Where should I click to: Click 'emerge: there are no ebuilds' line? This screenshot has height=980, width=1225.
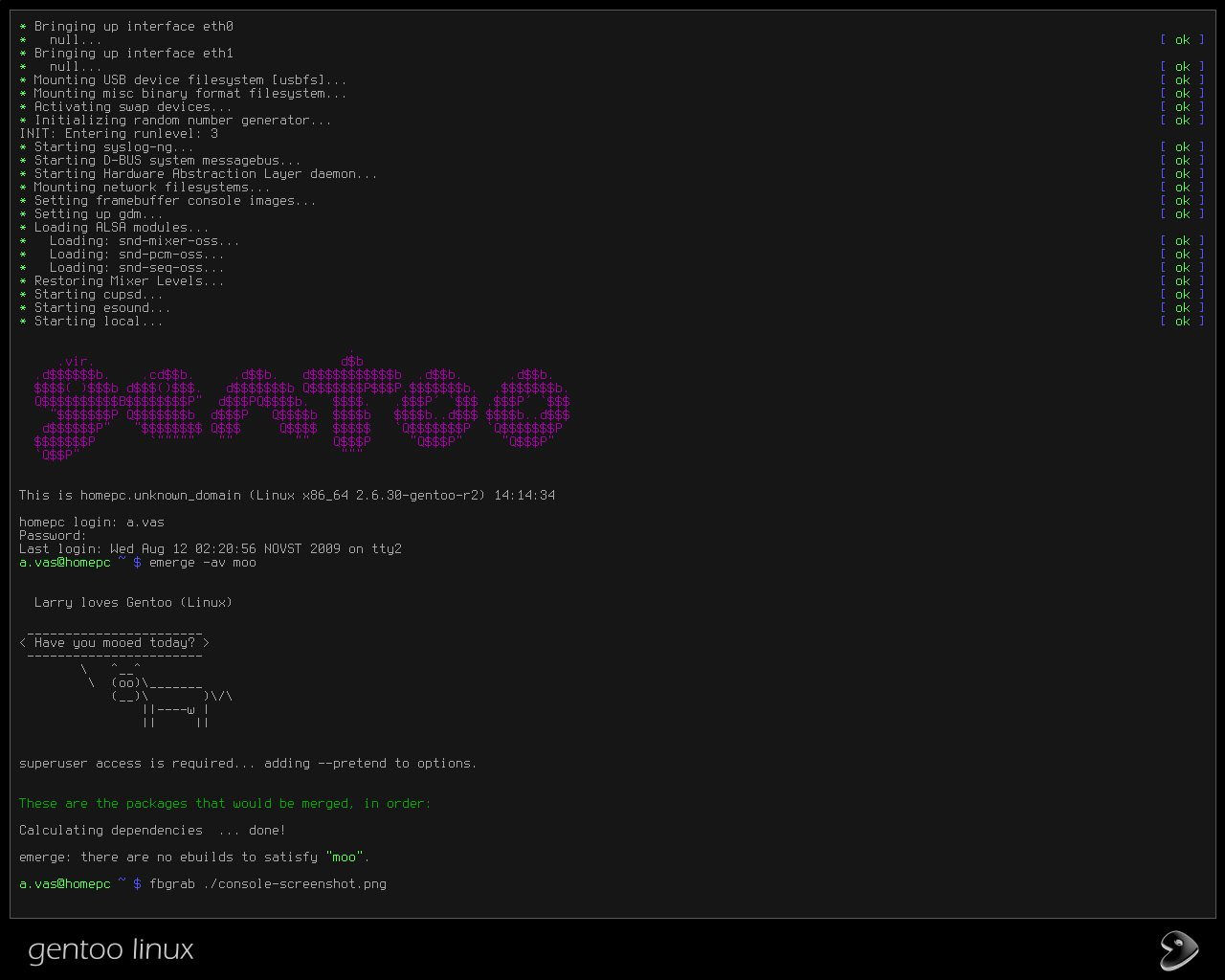pyautogui.click(x=195, y=857)
